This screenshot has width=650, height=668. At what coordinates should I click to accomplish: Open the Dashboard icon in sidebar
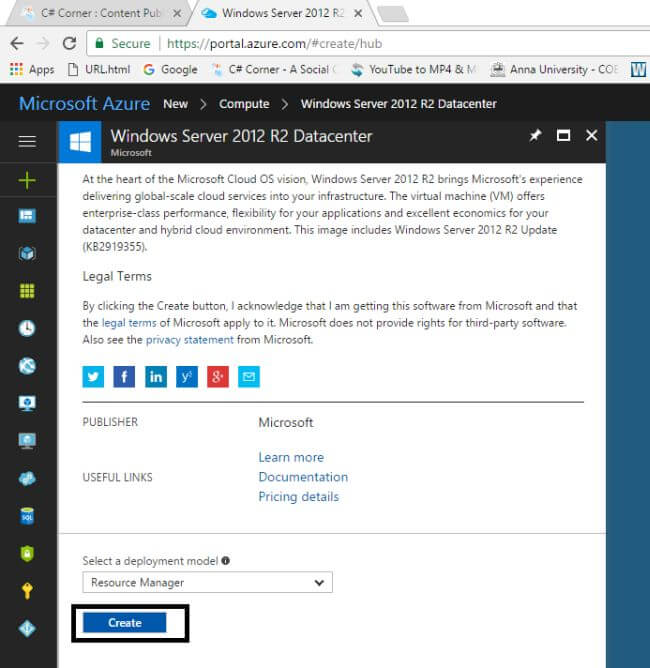pyautogui.click(x=27, y=216)
